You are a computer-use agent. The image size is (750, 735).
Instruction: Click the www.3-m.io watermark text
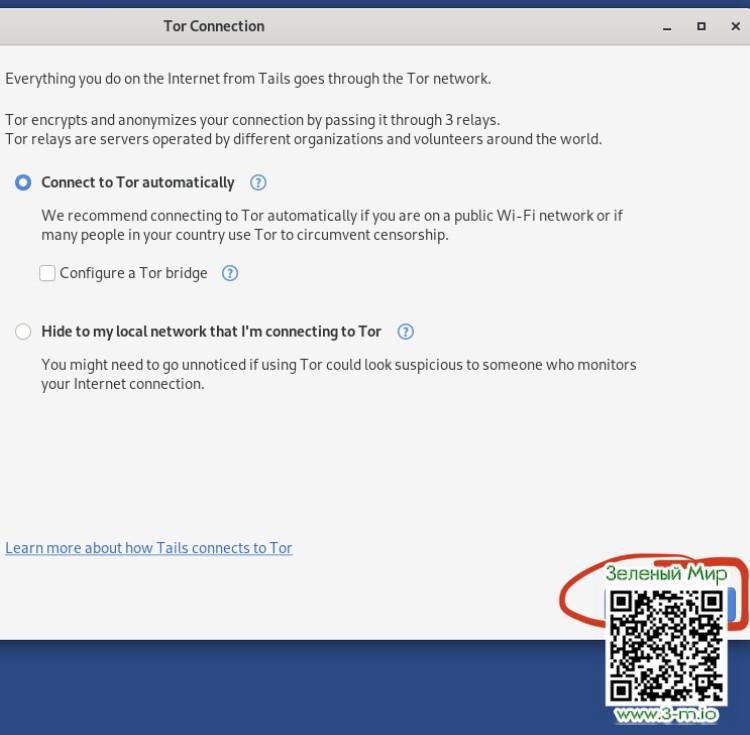(666, 714)
